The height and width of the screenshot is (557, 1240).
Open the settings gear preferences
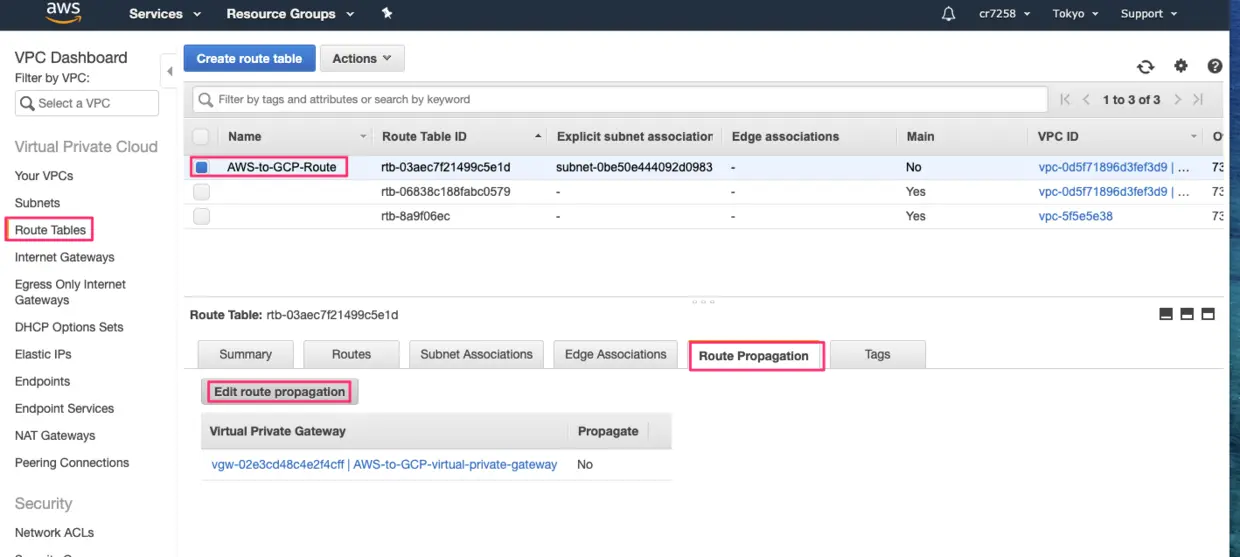1181,66
